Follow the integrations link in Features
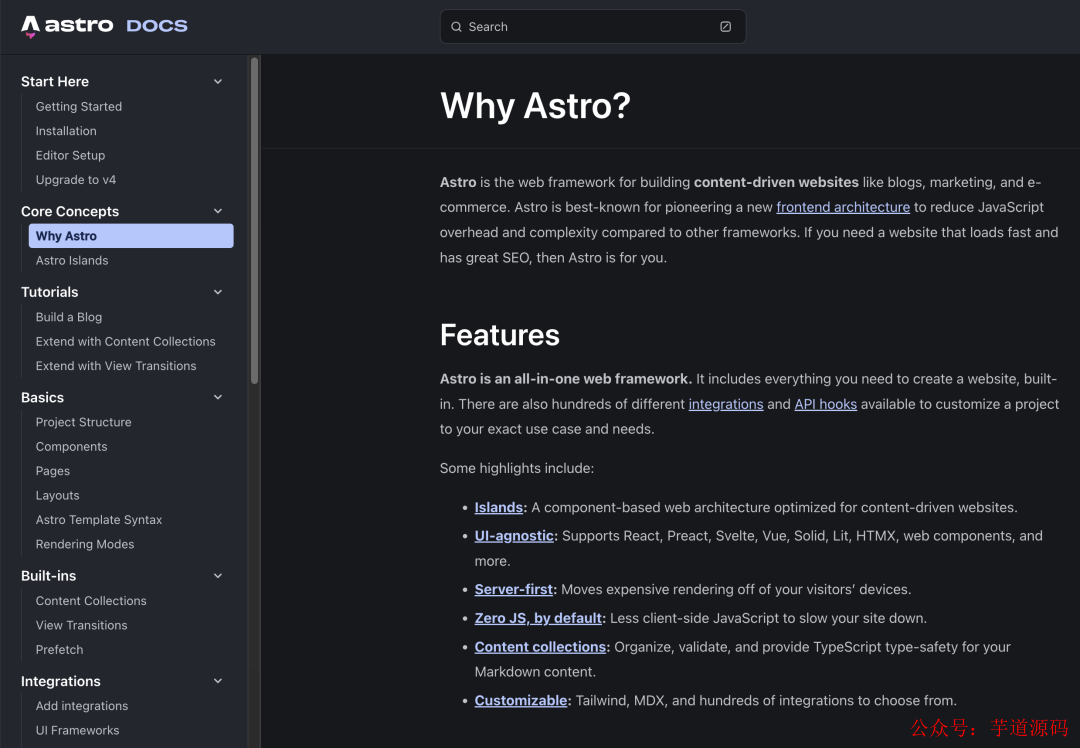The width and height of the screenshot is (1080, 748). (726, 404)
